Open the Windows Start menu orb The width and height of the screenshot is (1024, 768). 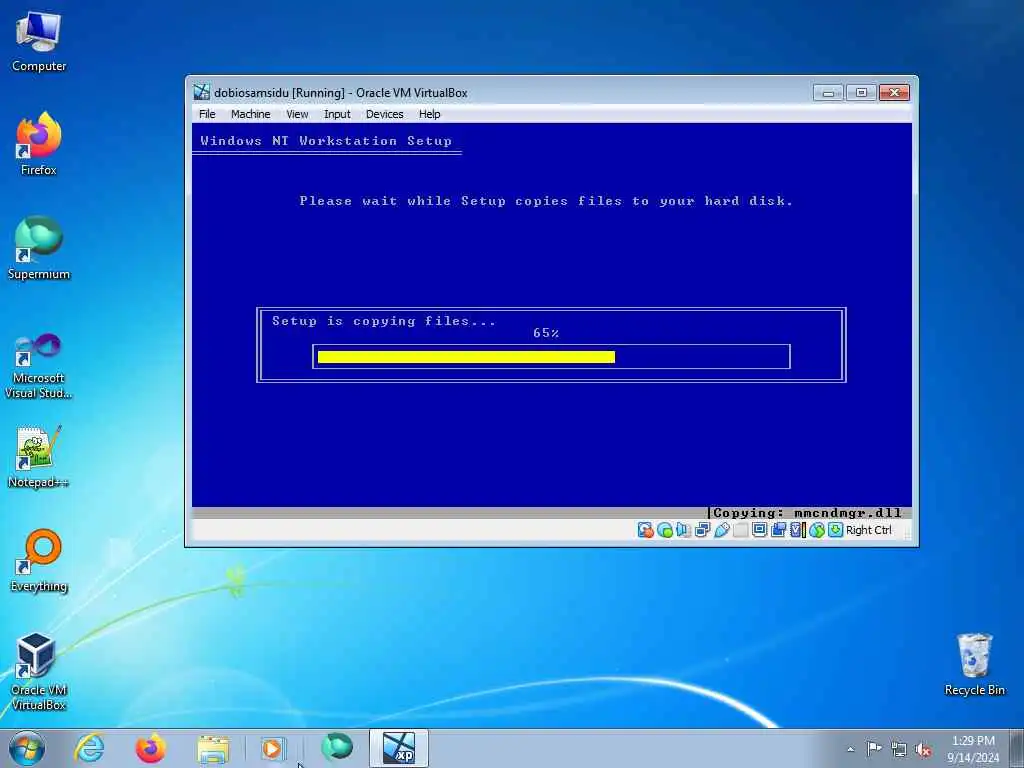click(27, 748)
